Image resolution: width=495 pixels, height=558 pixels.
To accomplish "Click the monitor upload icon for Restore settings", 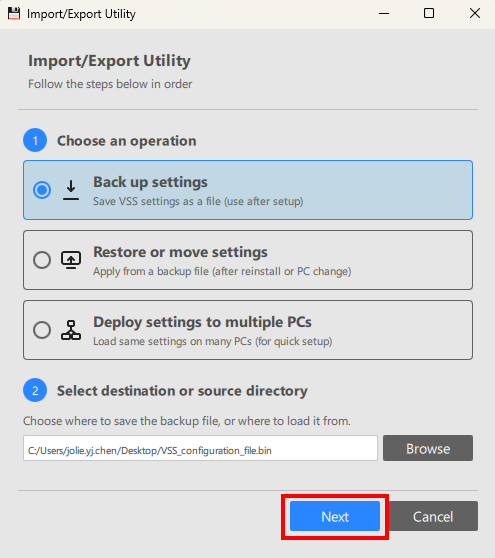I will click(x=71, y=260).
